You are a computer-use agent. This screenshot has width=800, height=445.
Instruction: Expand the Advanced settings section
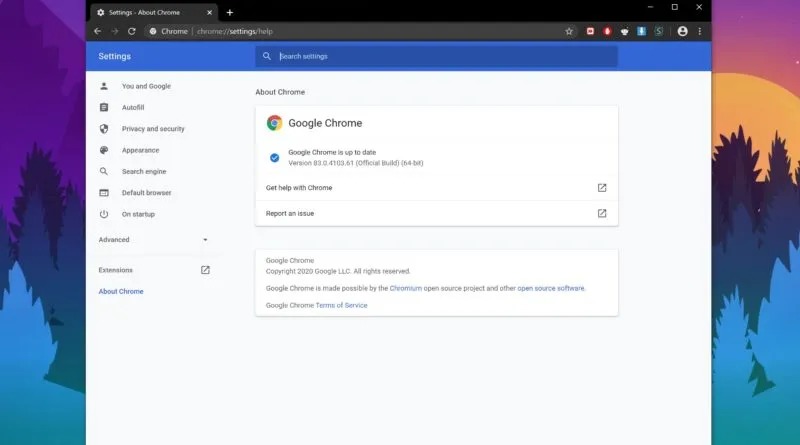tap(154, 239)
